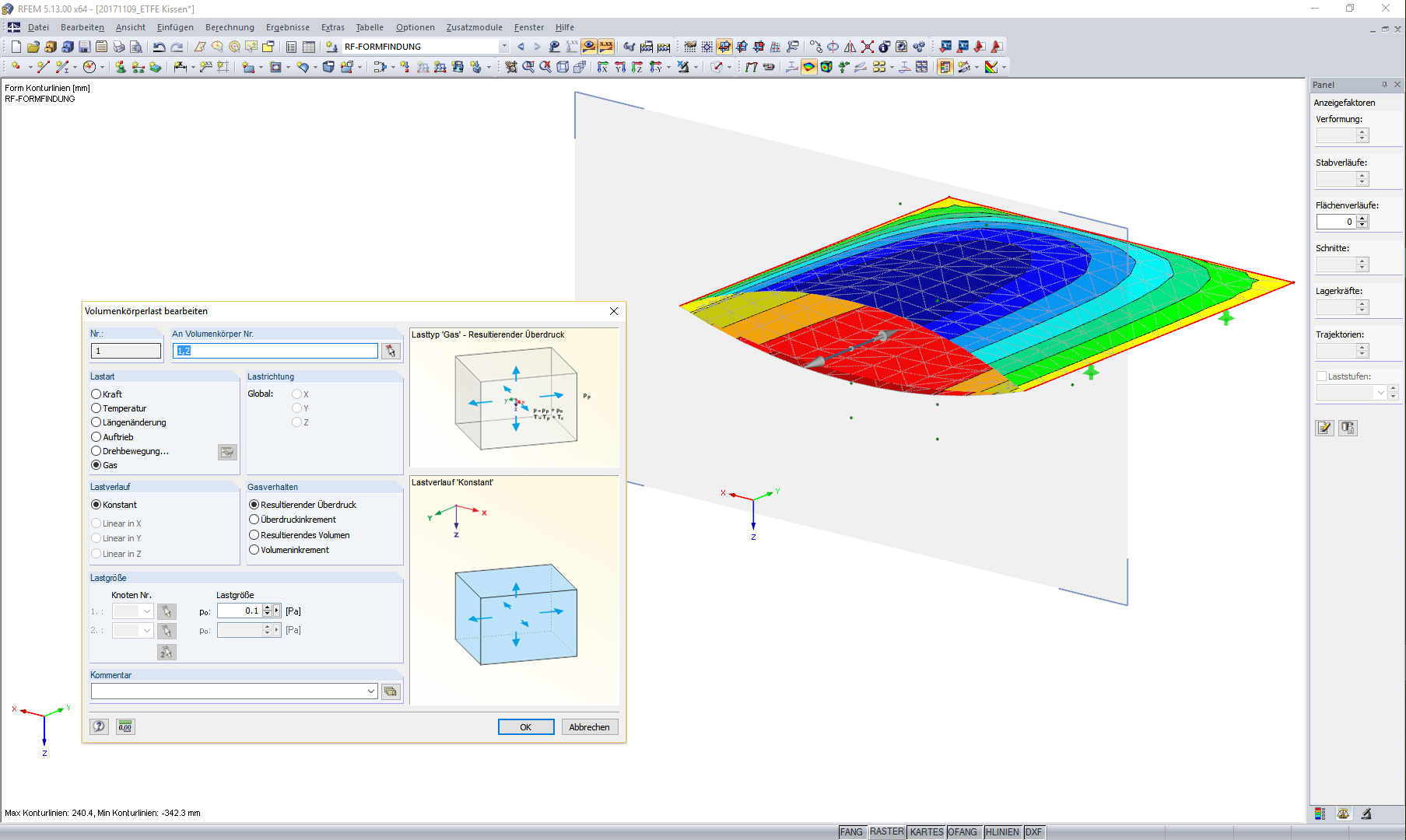Click the colored solid results icon
The image size is (1406, 840).
pos(826,67)
